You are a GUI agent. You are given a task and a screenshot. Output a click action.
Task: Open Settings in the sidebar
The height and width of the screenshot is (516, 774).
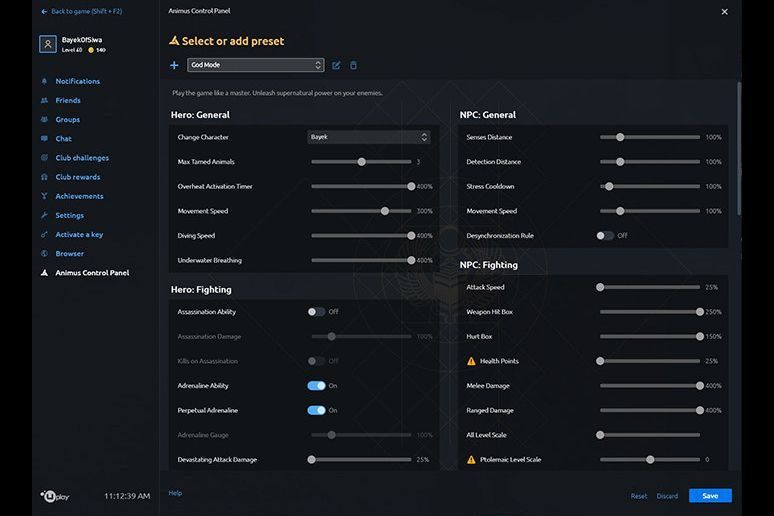[x=69, y=215]
